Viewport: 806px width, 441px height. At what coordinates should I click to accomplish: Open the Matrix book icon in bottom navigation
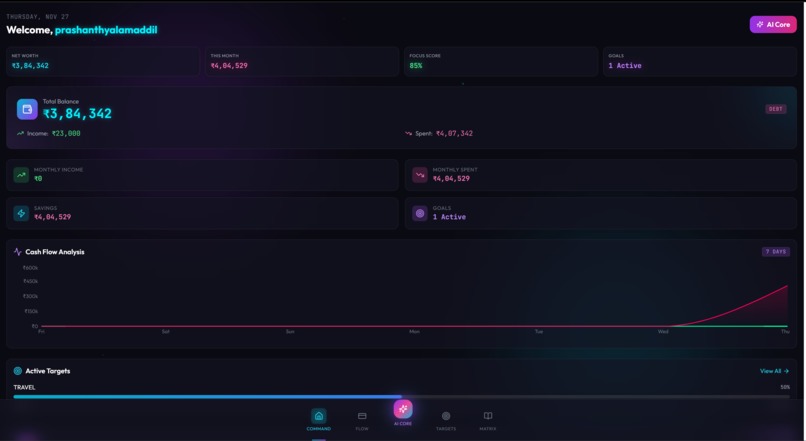tap(488, 415)
